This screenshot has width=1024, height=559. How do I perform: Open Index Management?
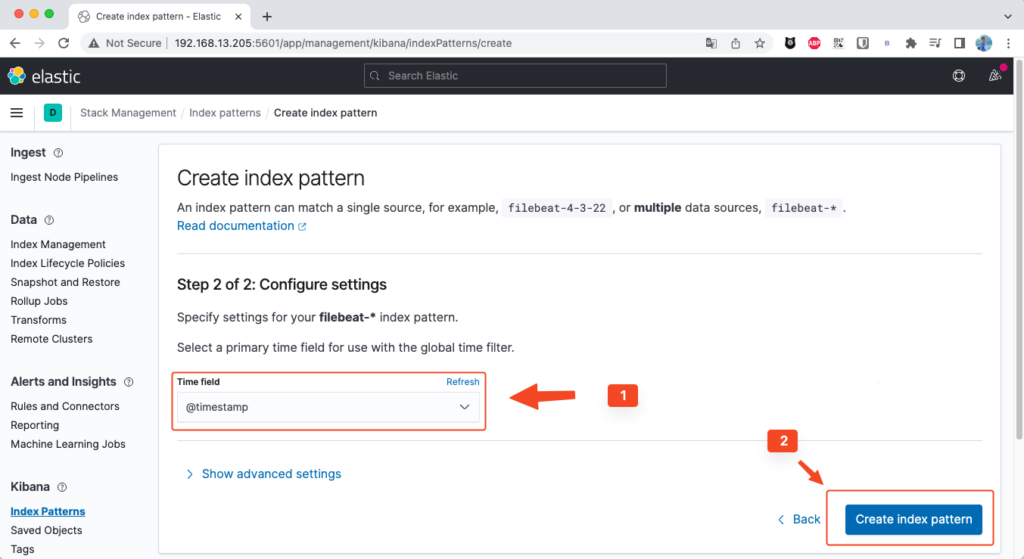[x=57, y=244]
